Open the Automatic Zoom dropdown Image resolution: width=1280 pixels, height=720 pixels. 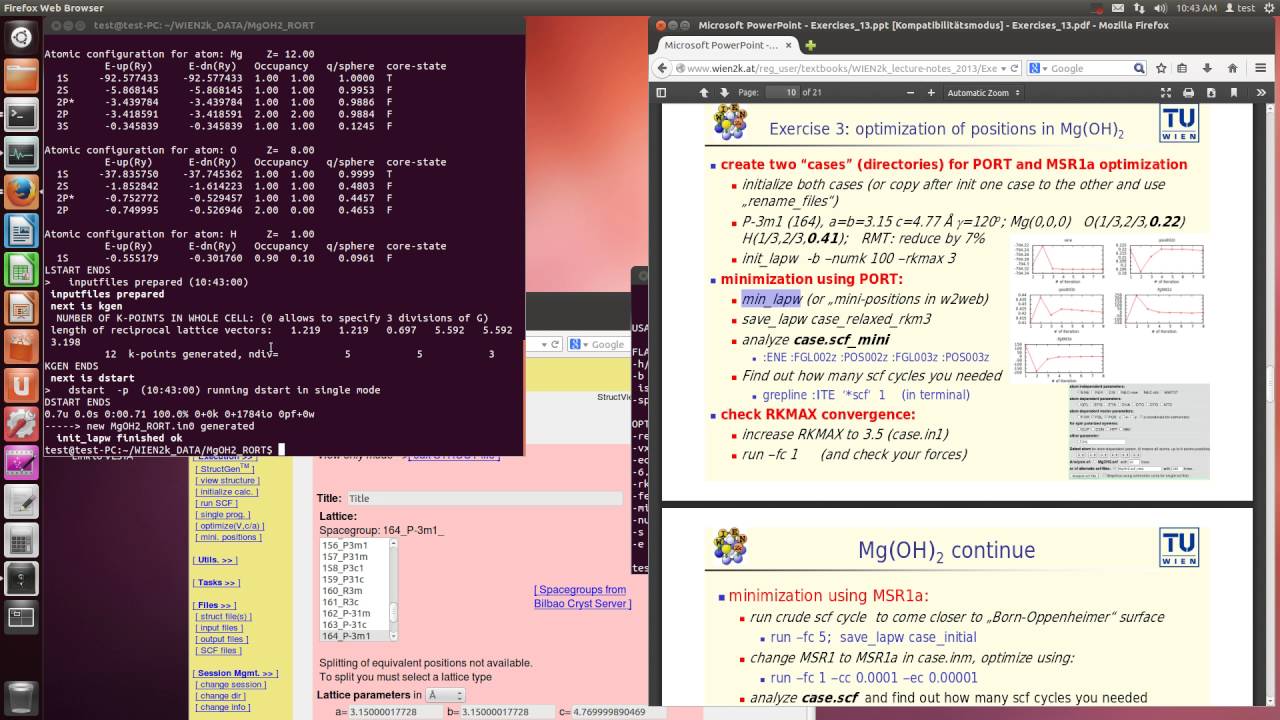point(984,92)
